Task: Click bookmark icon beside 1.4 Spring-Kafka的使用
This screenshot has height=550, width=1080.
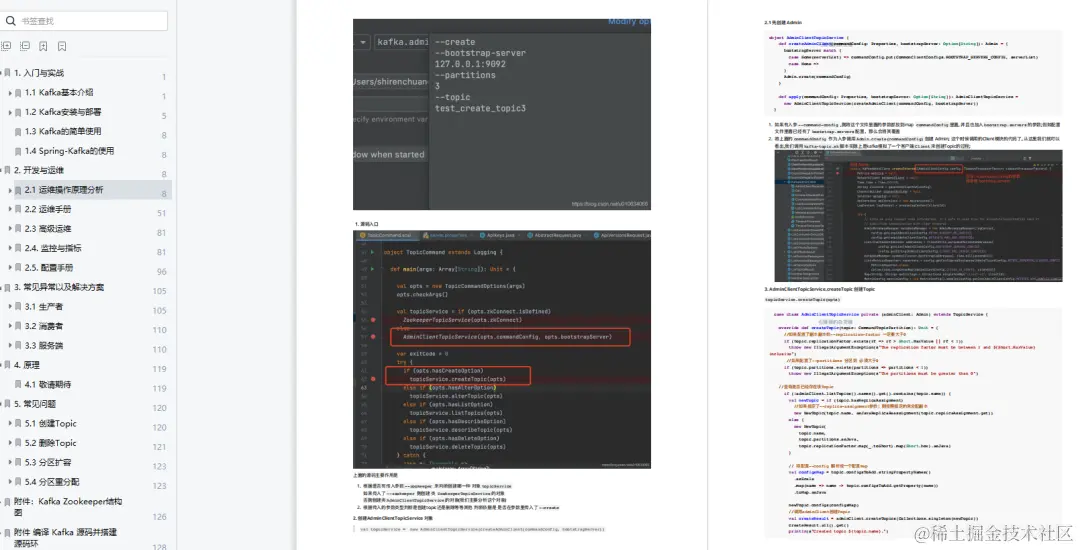Action: [x=19, y=151]
